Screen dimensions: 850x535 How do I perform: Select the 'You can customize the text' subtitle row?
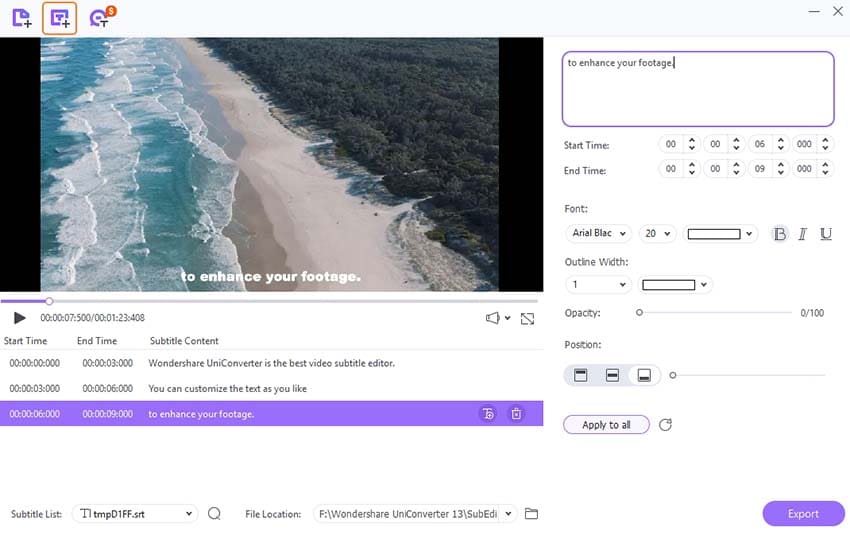271,389
